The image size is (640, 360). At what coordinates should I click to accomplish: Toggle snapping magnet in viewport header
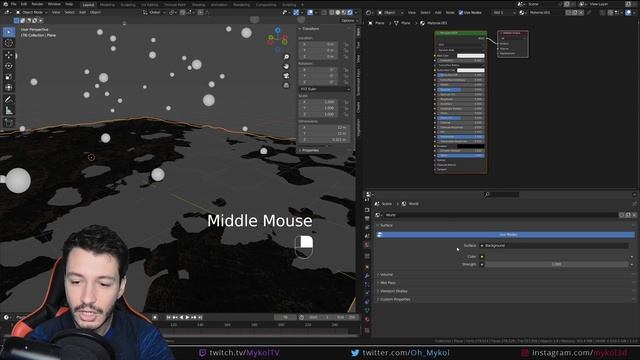[x=182, y=13]
